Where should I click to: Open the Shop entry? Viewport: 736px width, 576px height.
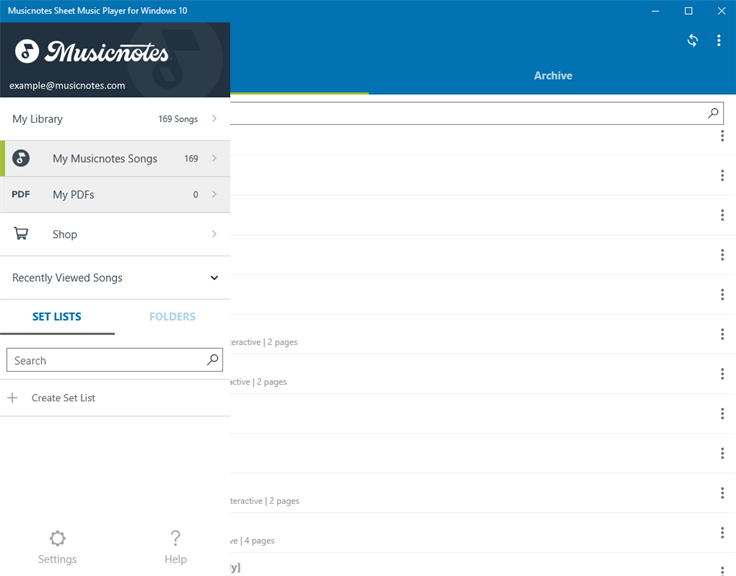coord(115,234)
